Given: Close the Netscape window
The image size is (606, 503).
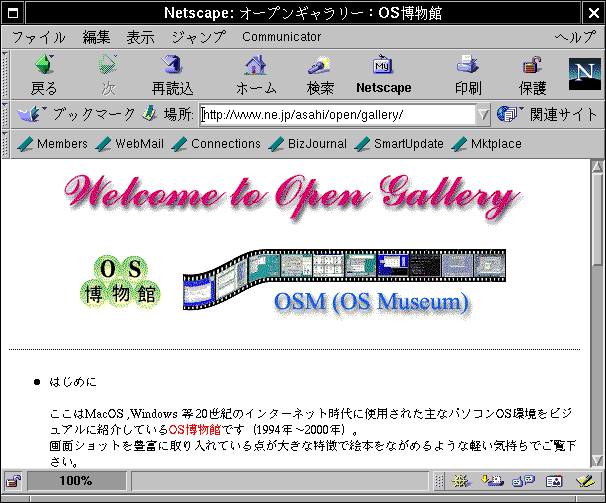Looking at the screenshot, I should click(x=593, y=13).
